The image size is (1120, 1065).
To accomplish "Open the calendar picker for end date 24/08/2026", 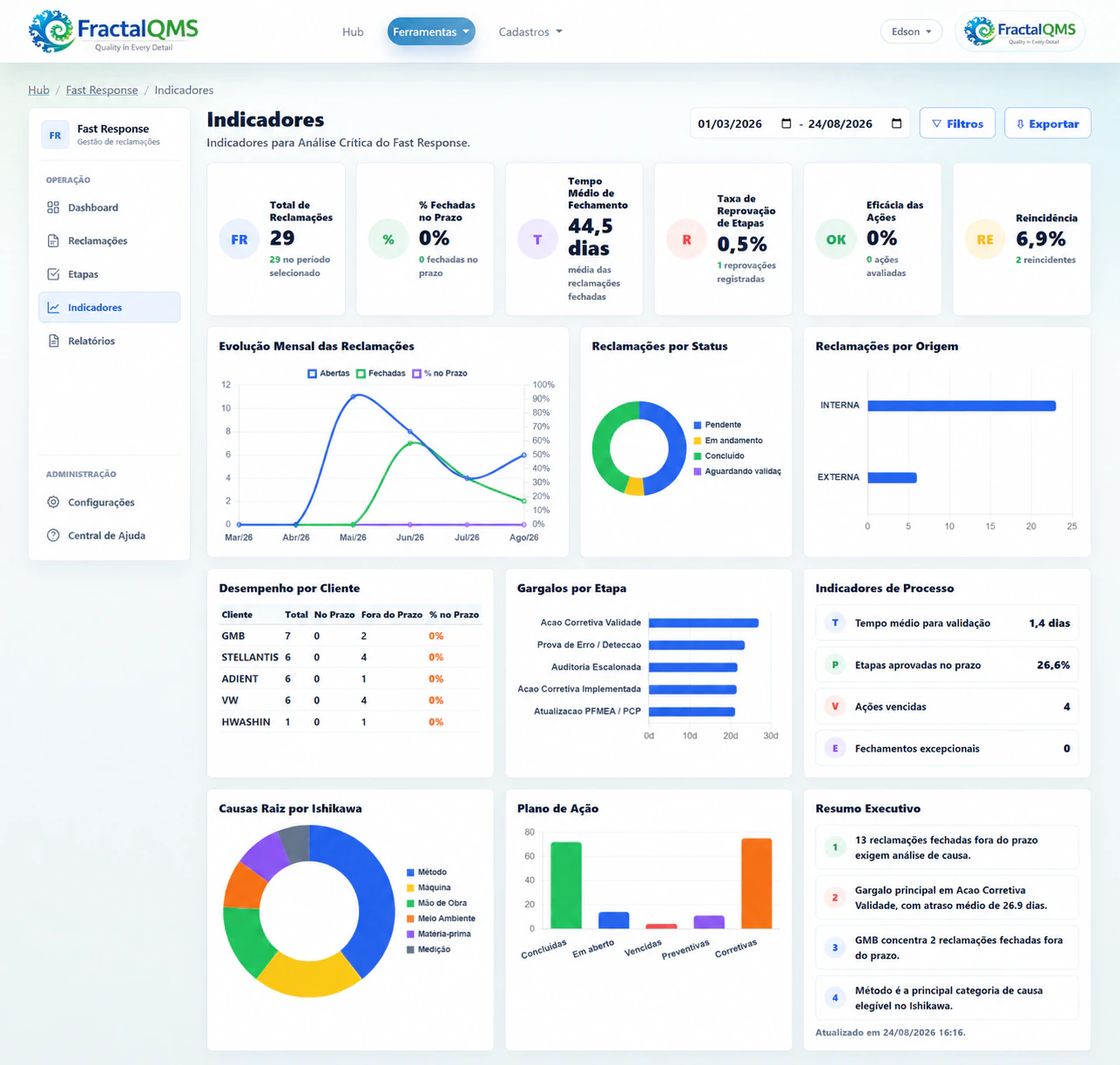I will [896, 124].
